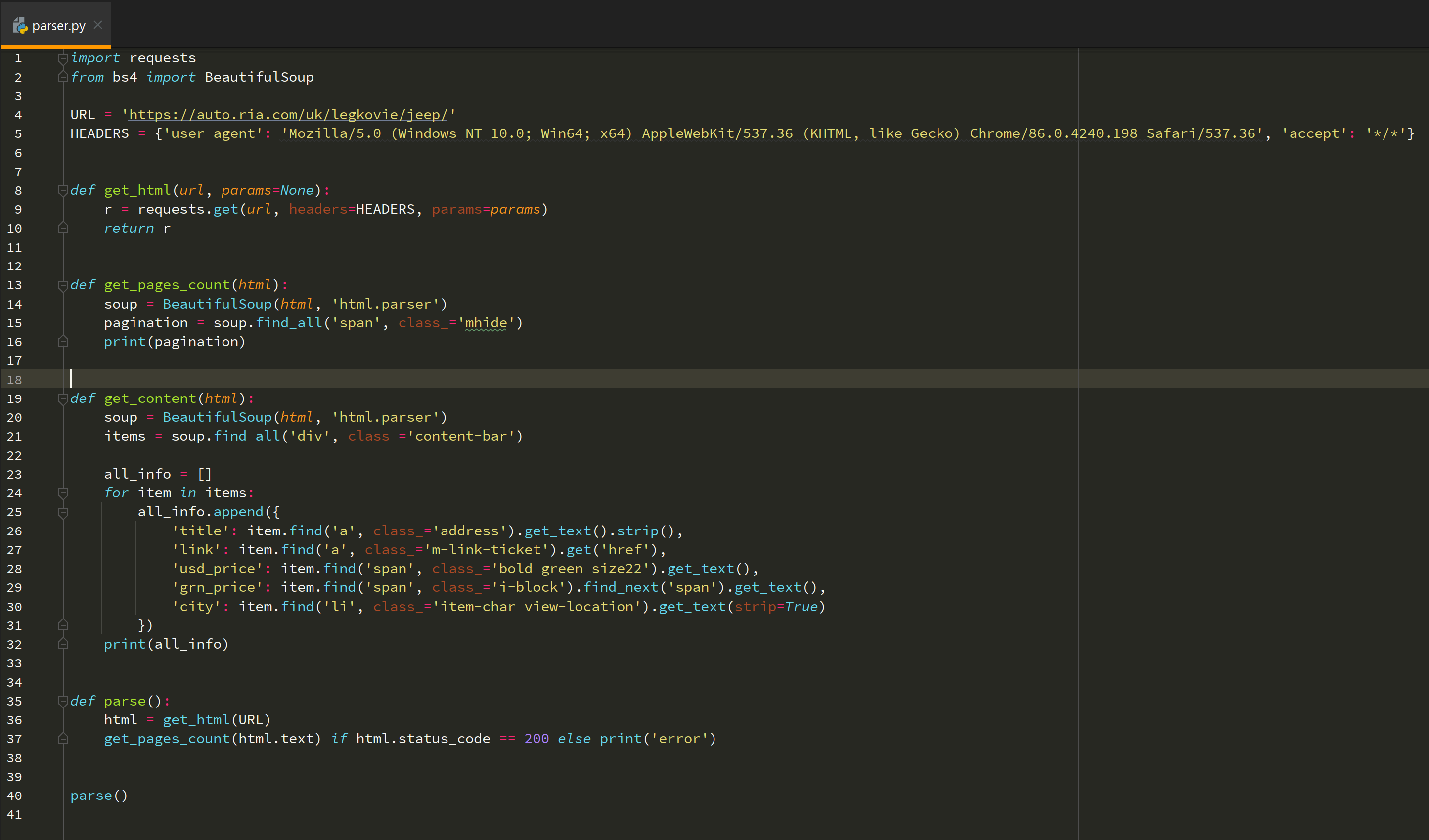
Task: Click the get_pages_count call on line 37
Action: click(167, 739)
